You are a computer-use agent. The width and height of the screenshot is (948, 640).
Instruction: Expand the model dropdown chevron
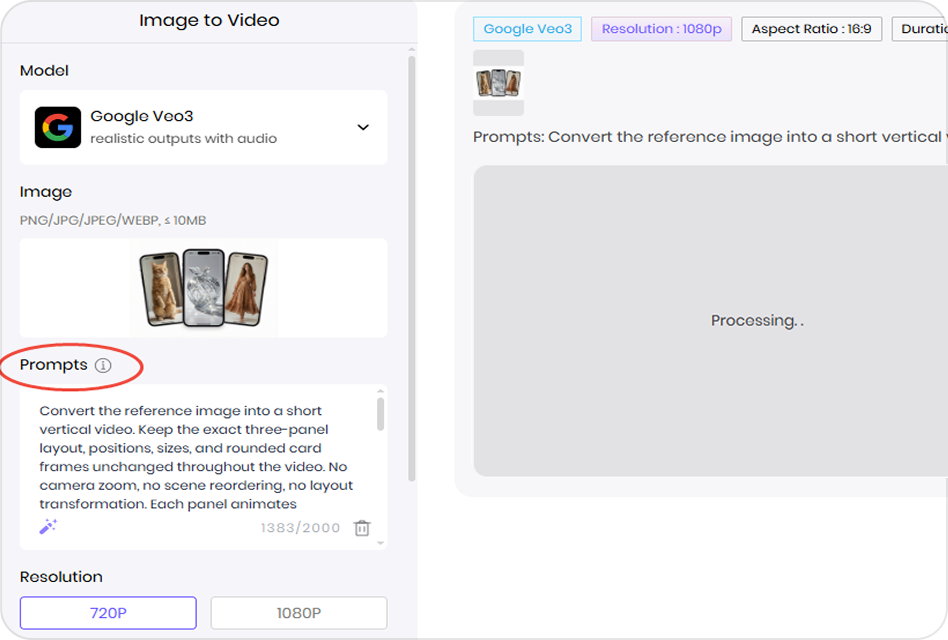click(x=363, y=127)
